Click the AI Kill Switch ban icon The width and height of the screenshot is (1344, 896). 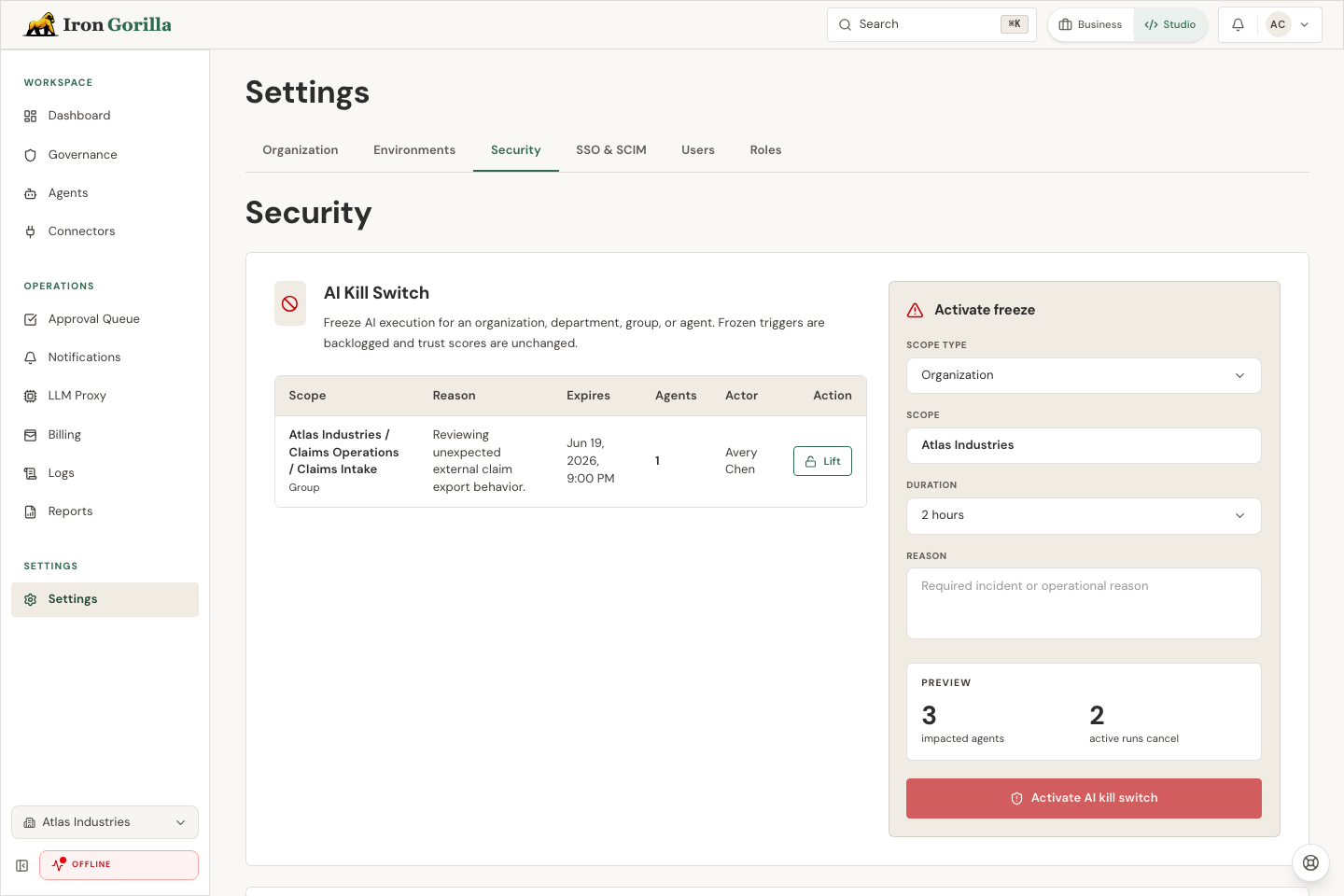click(290, 303)
